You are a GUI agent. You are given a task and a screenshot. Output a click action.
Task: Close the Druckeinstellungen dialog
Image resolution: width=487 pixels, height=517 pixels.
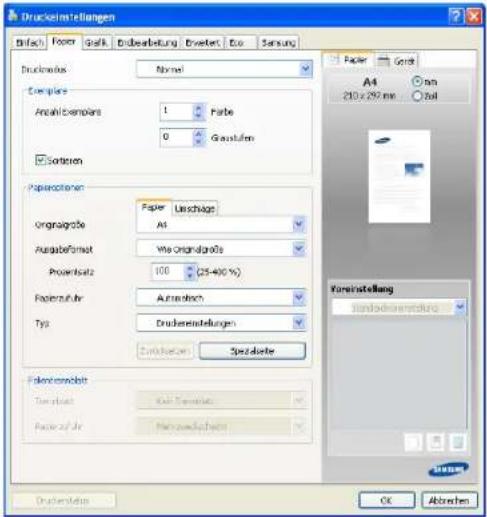point(474,16)
